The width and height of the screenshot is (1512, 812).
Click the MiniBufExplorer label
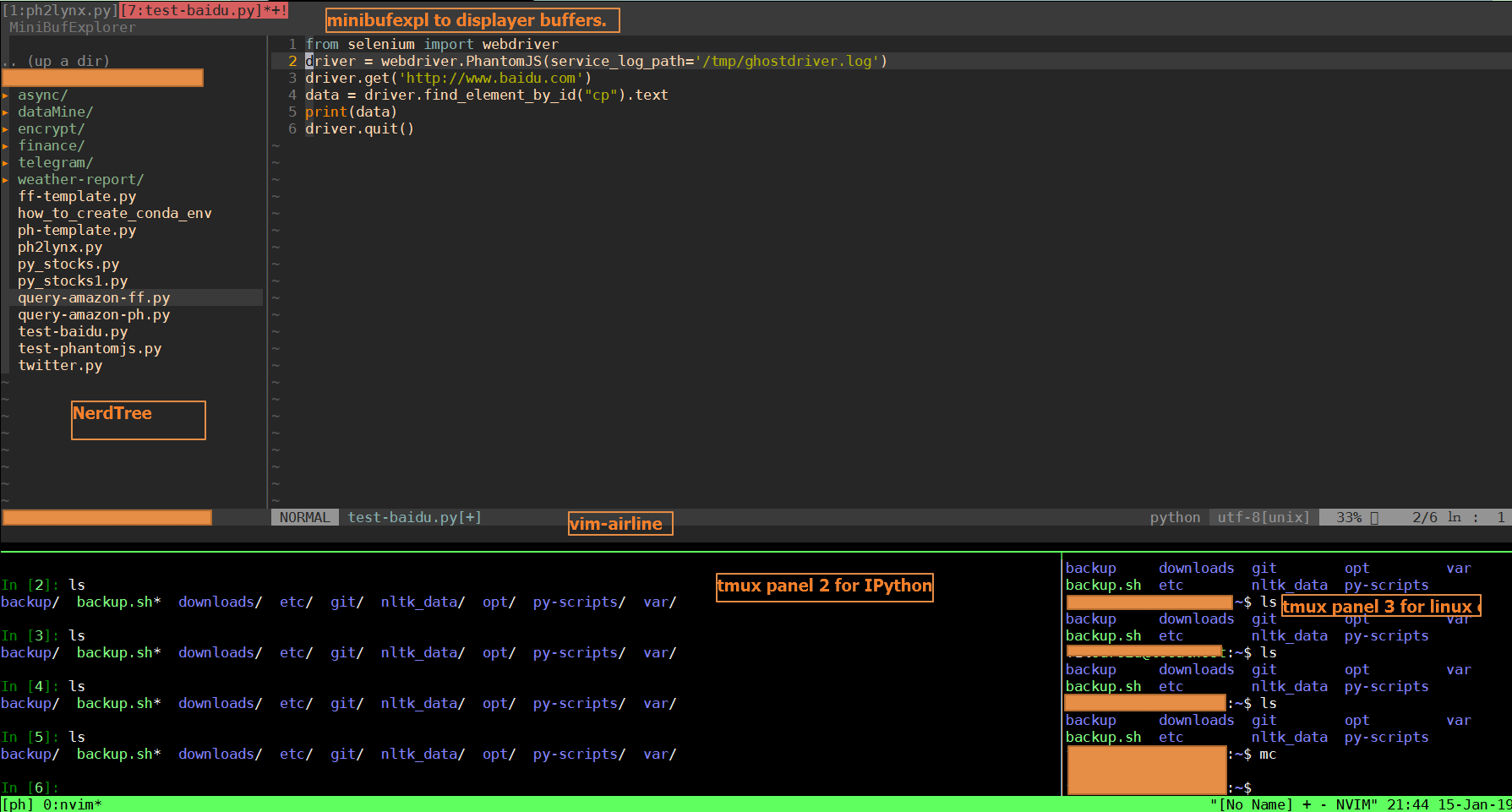point(73,28)
